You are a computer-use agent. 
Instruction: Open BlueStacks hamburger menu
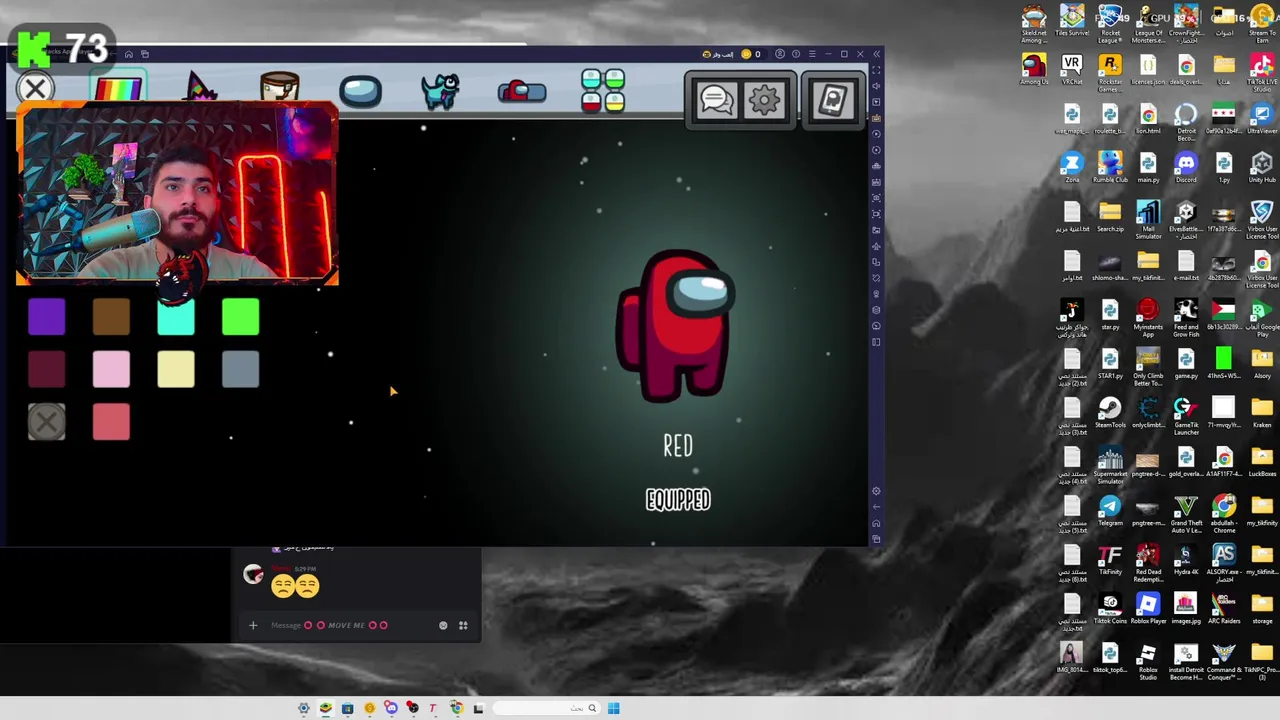click(811, 54)
